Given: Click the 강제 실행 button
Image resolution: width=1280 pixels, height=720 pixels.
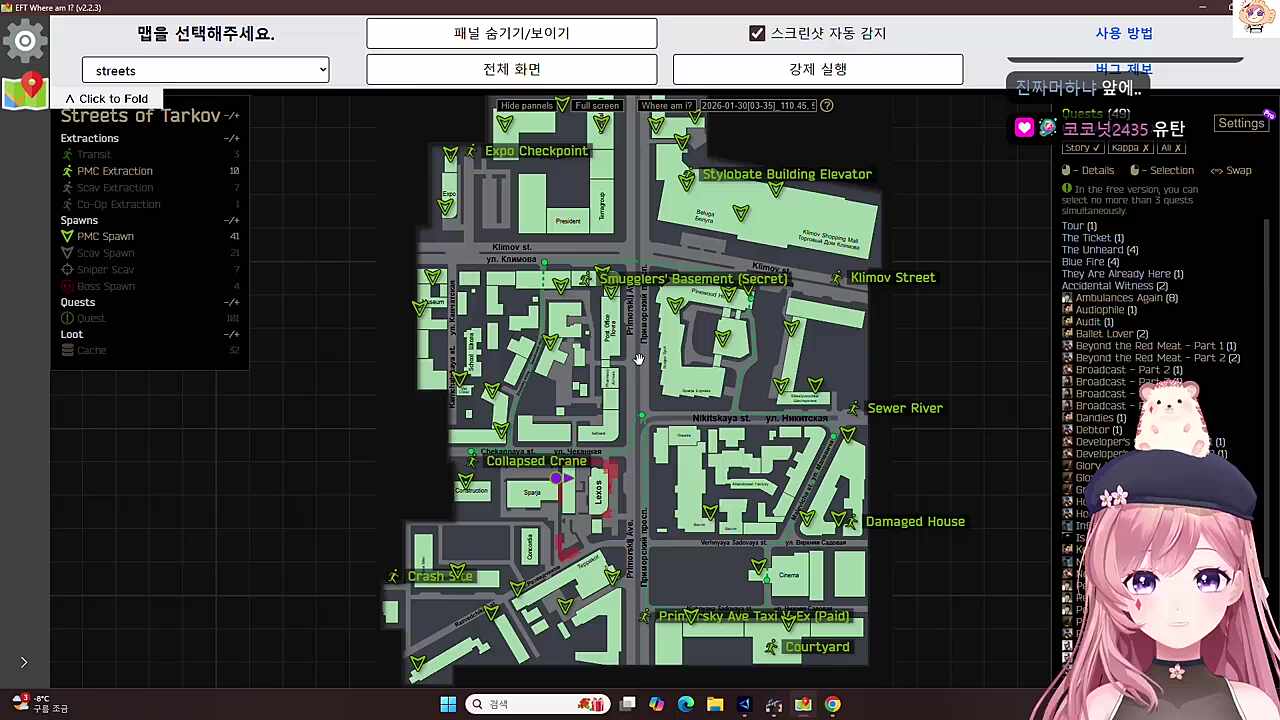Looking at the screenshot, I should (818, 69).
